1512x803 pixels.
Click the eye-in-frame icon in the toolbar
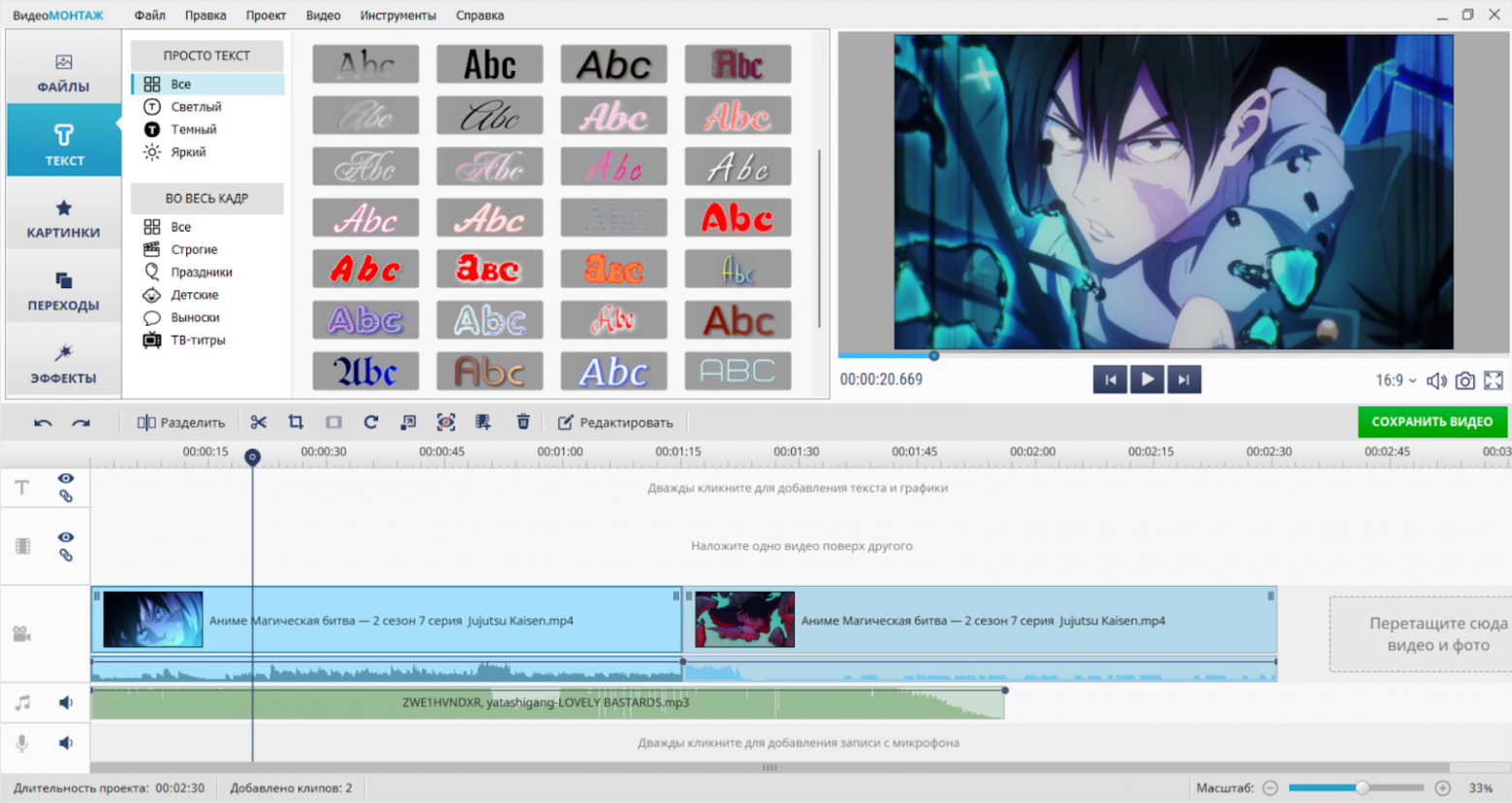pos(446,422)
